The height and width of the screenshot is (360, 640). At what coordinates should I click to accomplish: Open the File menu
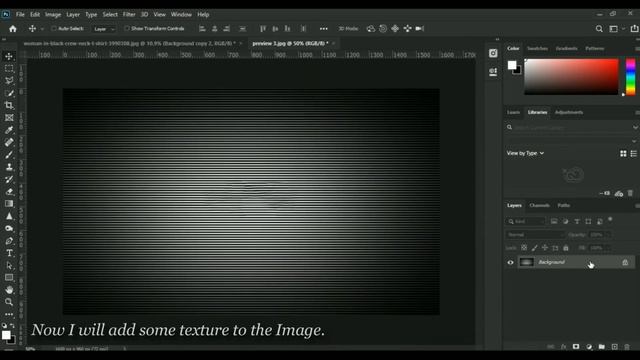[20, 14]
